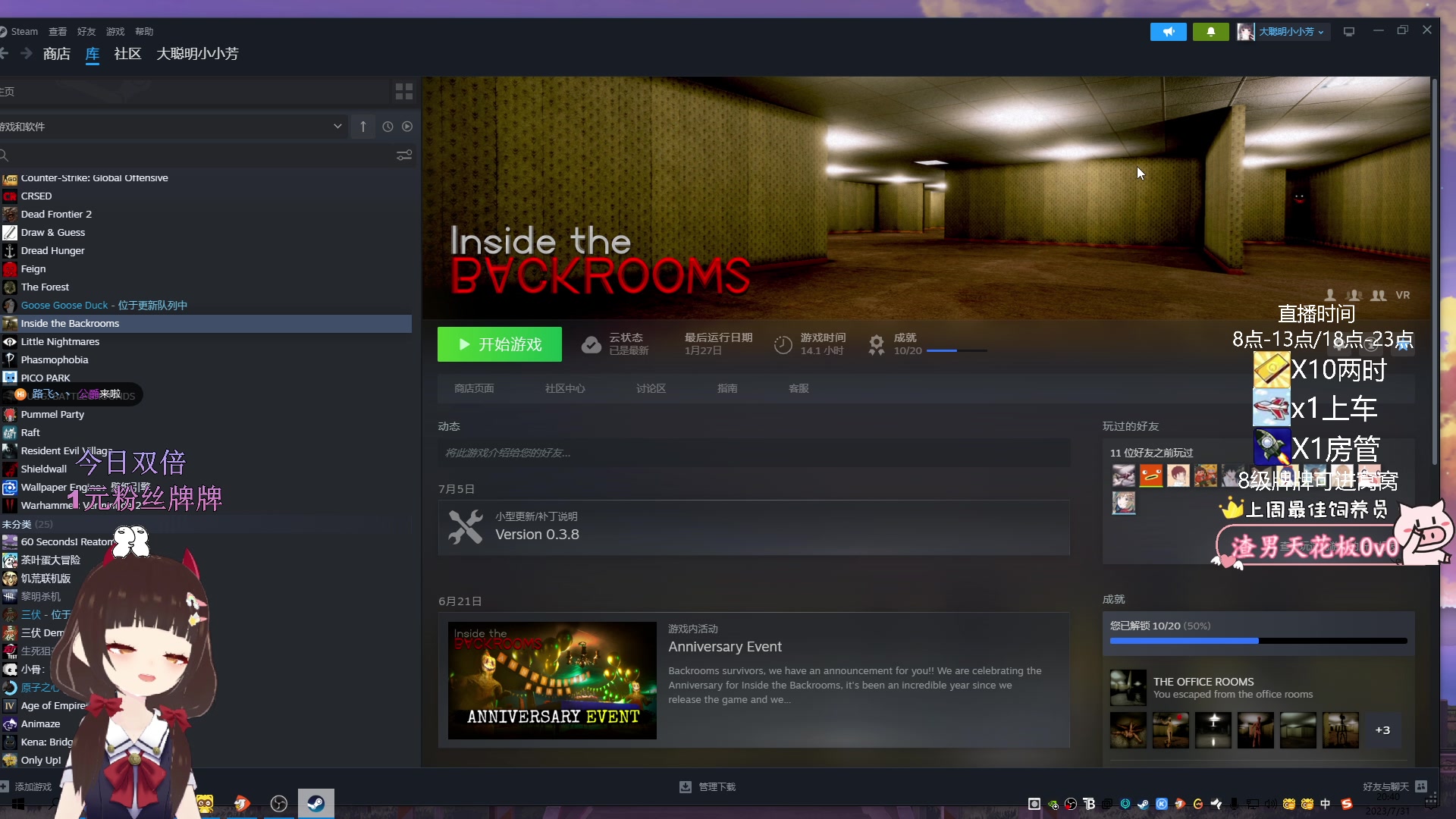Click the achievements progress bar

957,351
